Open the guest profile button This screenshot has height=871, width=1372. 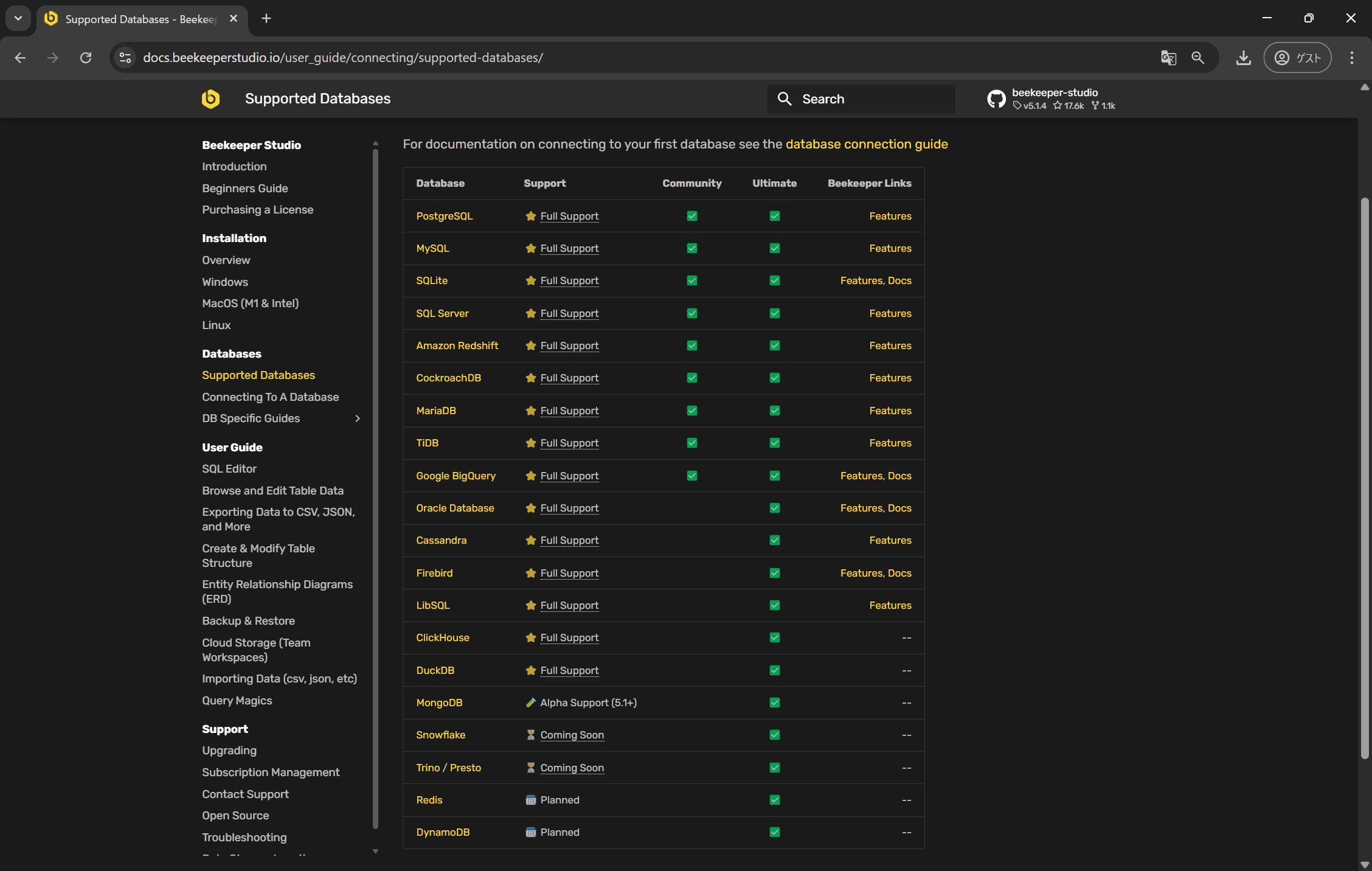pos(1297,58)
